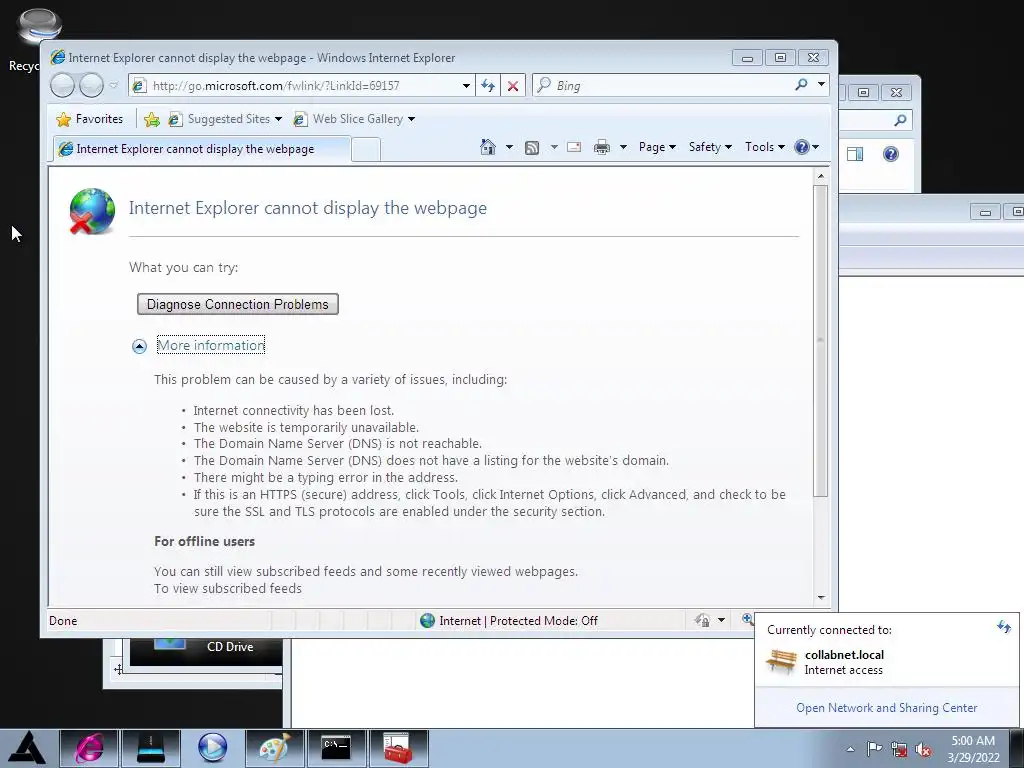
Task: Click the Bing search magnifier icon
Action: point(801,85)
